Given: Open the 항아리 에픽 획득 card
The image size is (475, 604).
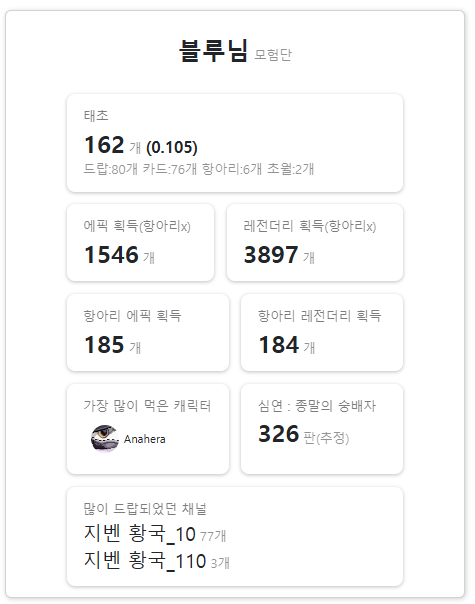Looking at the screenshot, I should (x=148, y=332).
